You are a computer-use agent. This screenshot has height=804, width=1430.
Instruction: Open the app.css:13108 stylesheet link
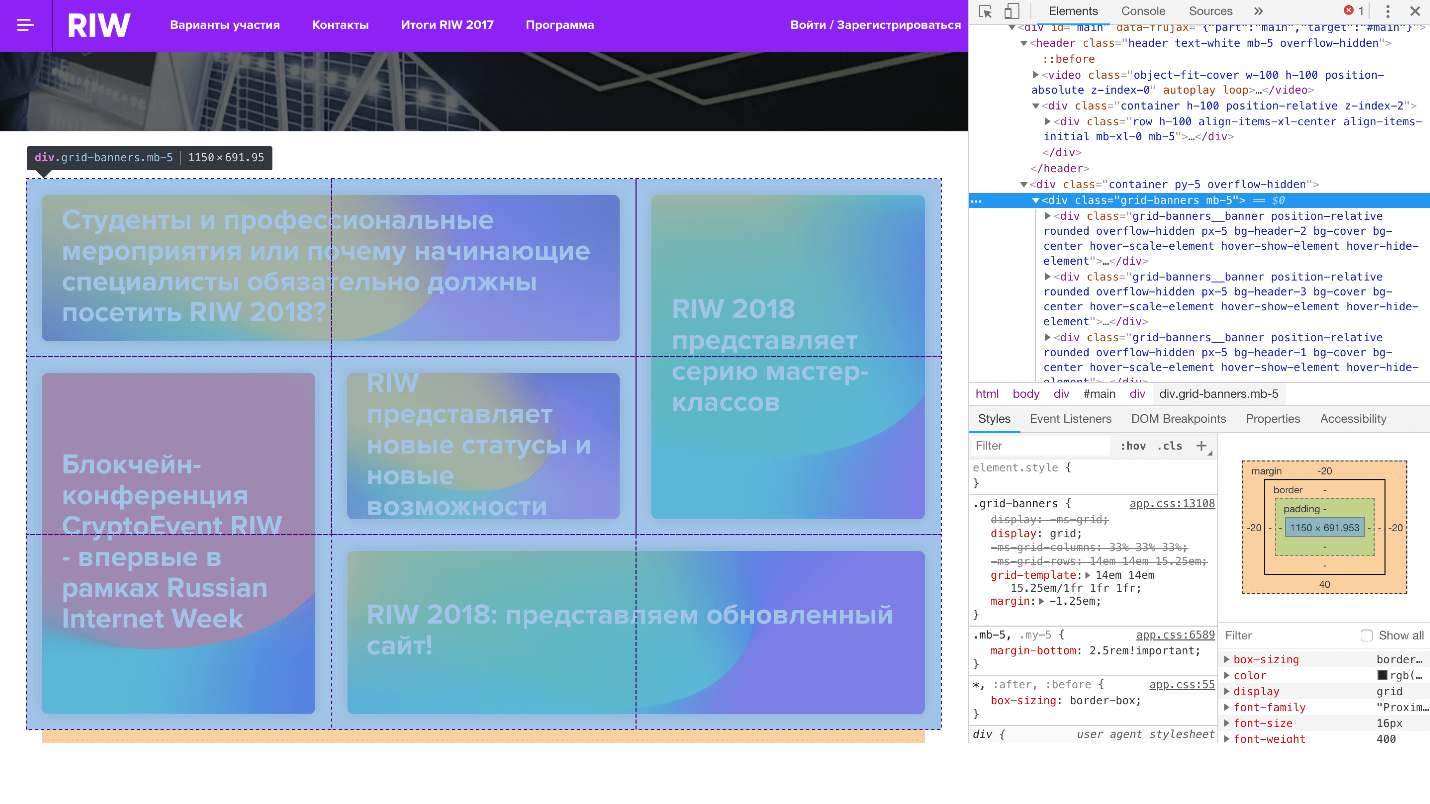1172,503
